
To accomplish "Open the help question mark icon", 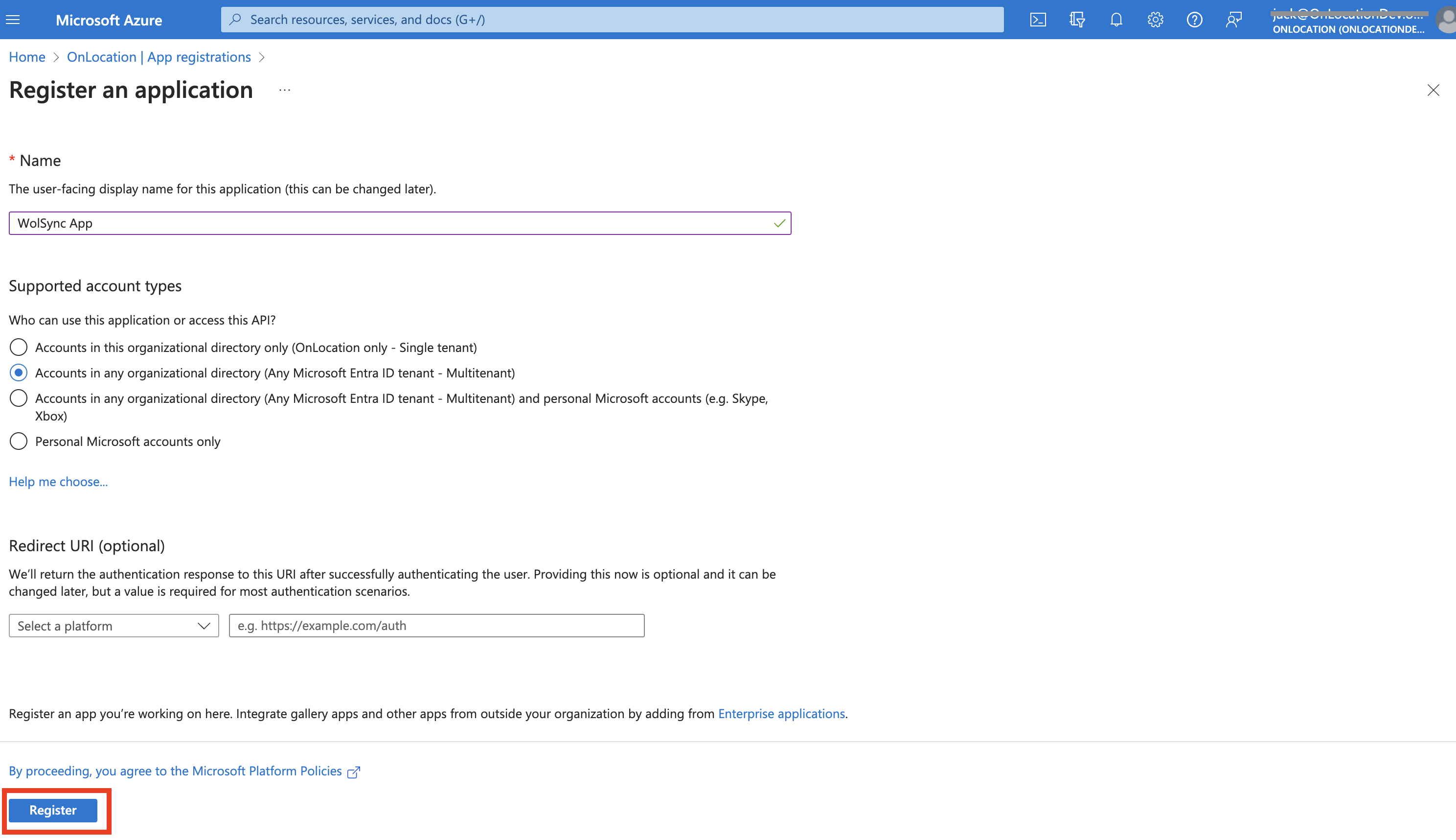I will tap(1195, 20).
